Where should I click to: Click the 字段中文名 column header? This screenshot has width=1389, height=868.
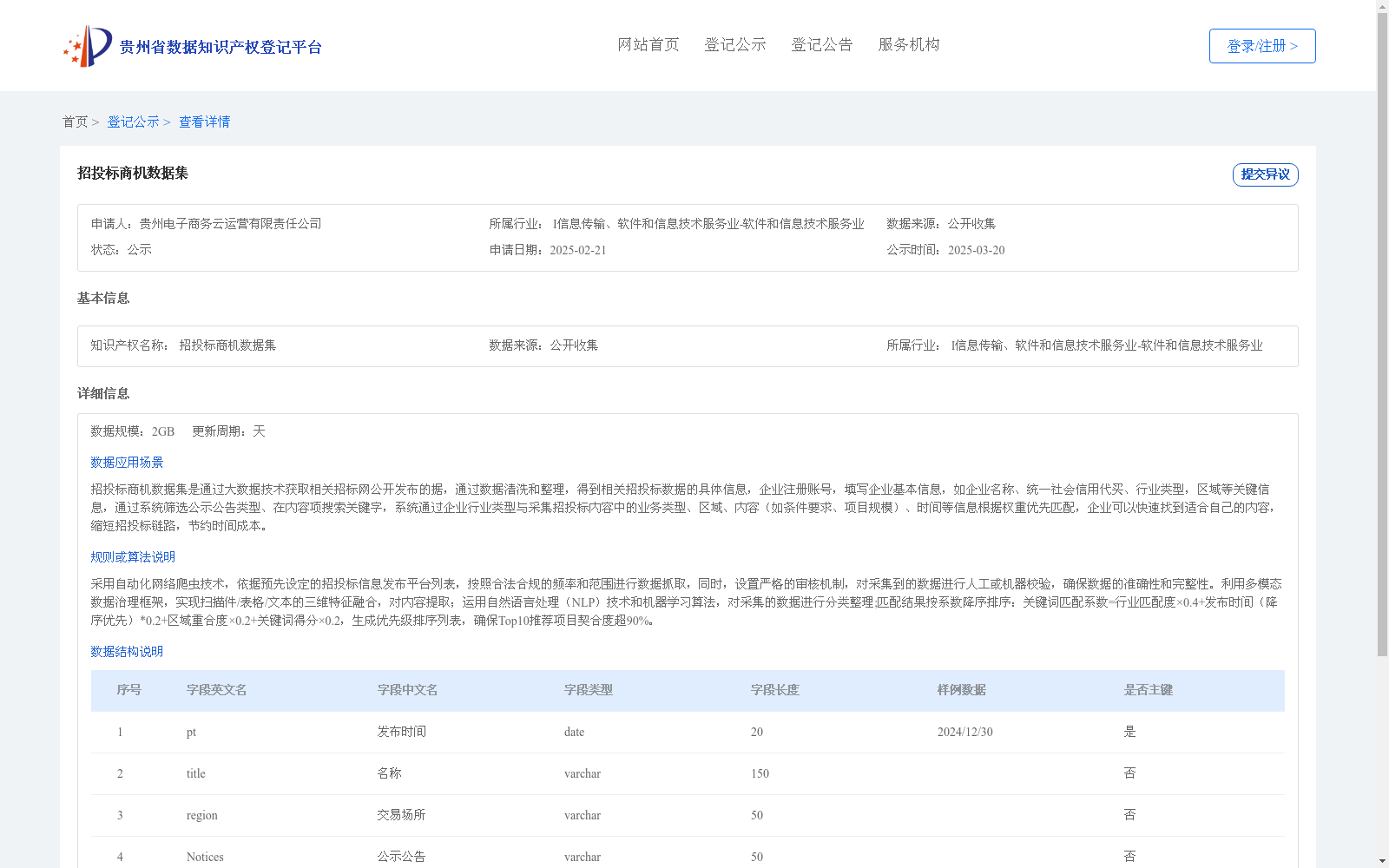pyautogui.click(x=408, y=690)
